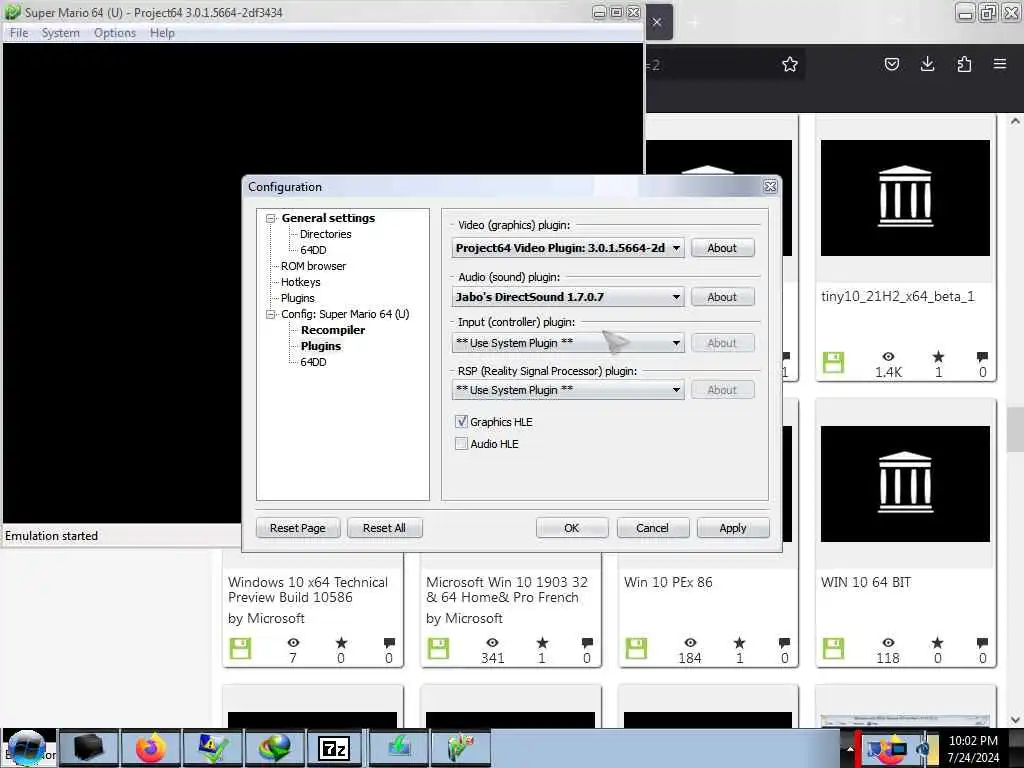Open Audio (sound) plugin dropdown
Screen dimensions: 1024x768
point(568,297)
